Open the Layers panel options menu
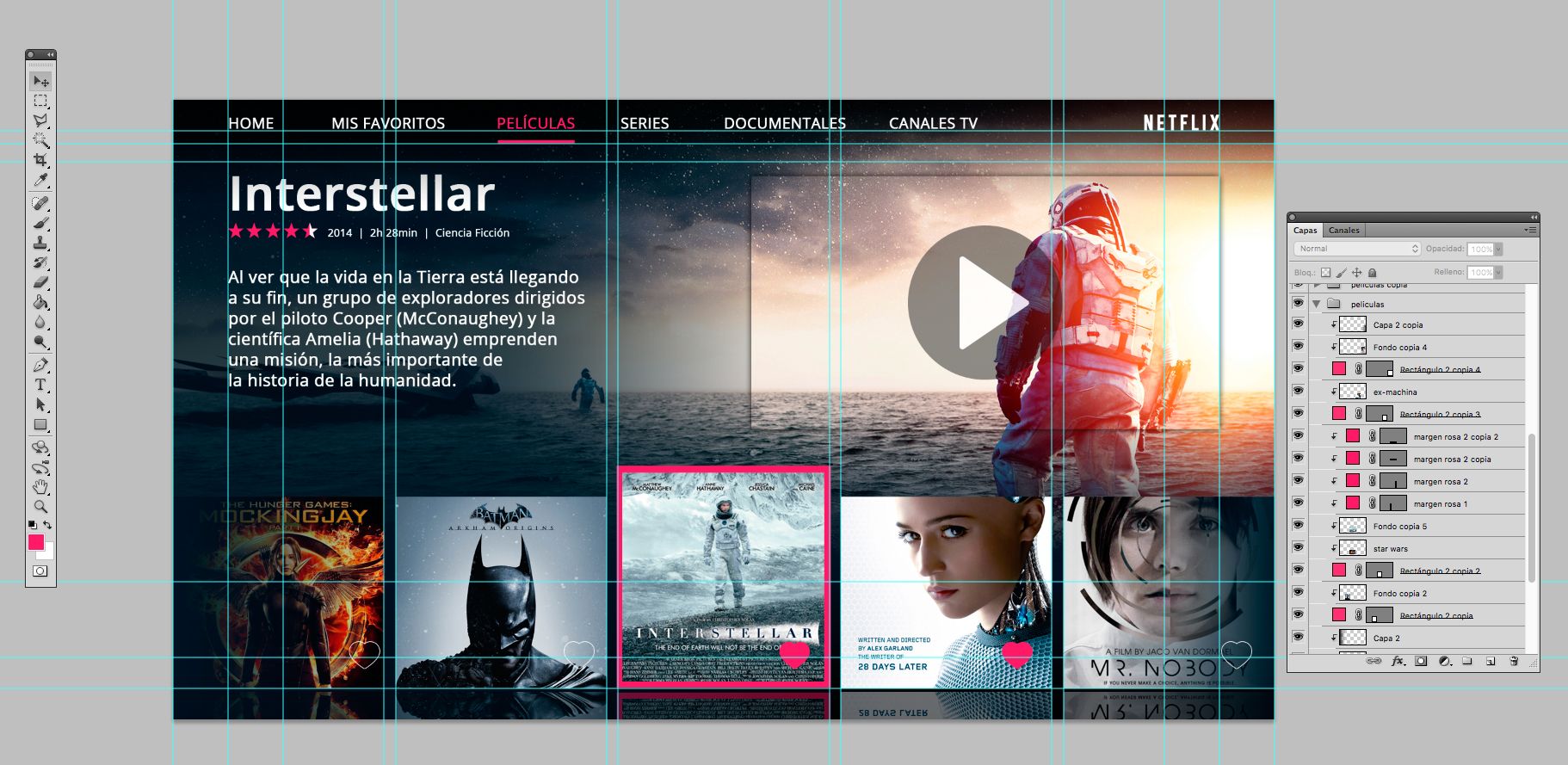1568x765 pixels. tap(1530, 230)
